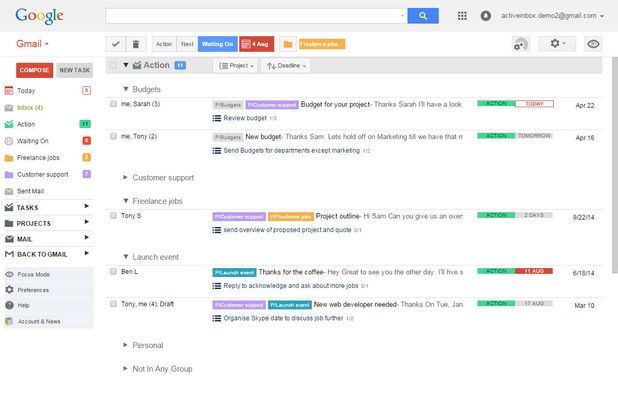
Task: Open Customer support folder in sidebar
Action: pos(43,174)
